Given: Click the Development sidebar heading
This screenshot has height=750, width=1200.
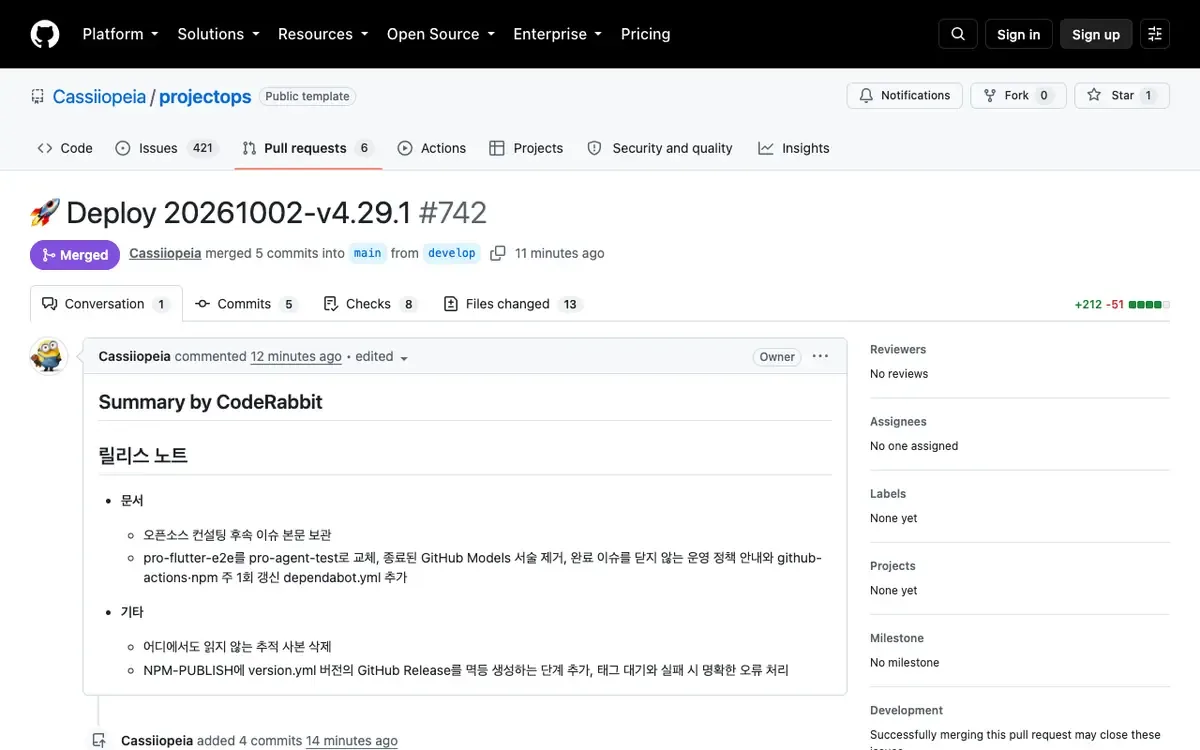Looking at the screenshot, I should [906, 710].
